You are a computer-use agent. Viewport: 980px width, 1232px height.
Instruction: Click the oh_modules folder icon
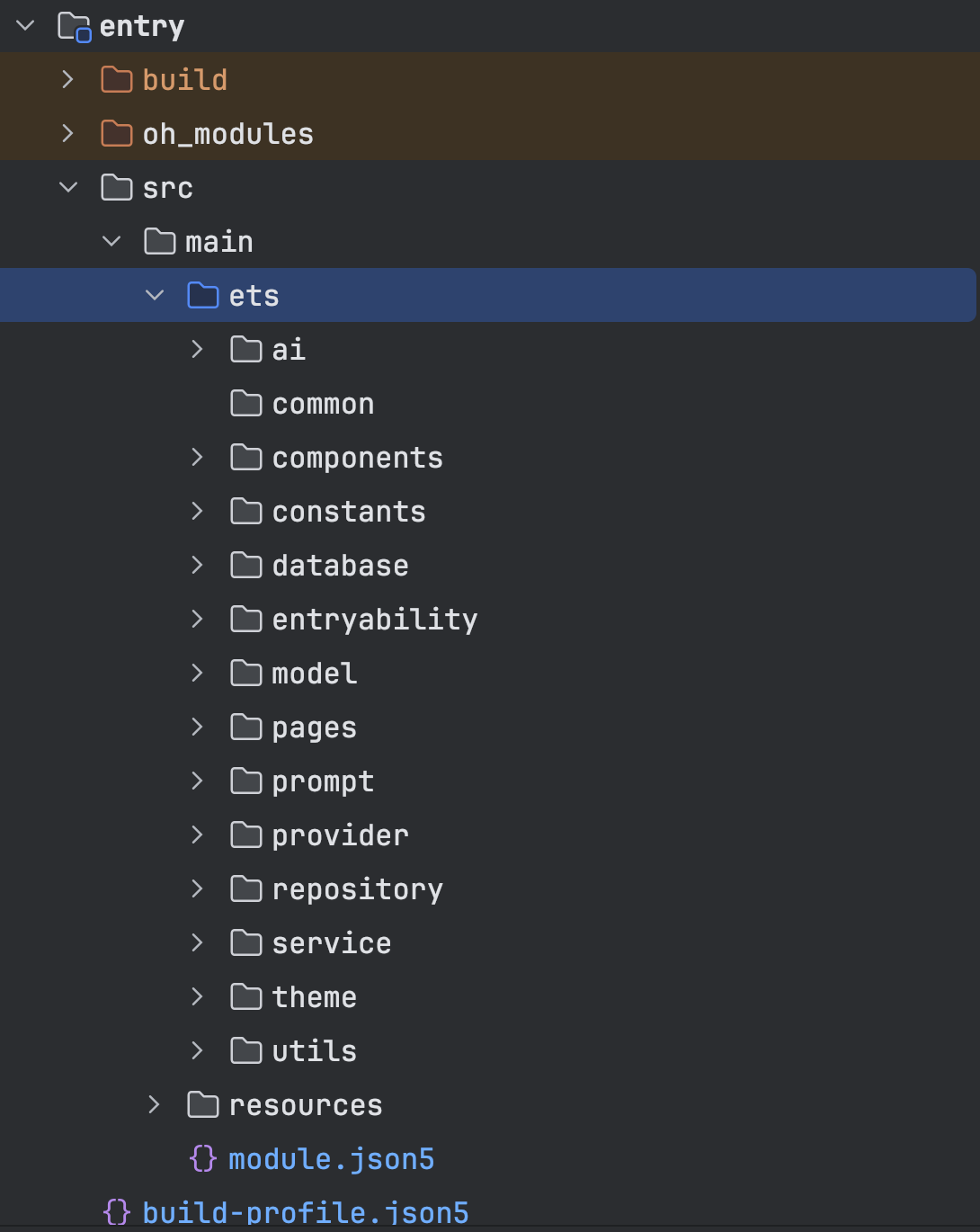tap(117, 134)
